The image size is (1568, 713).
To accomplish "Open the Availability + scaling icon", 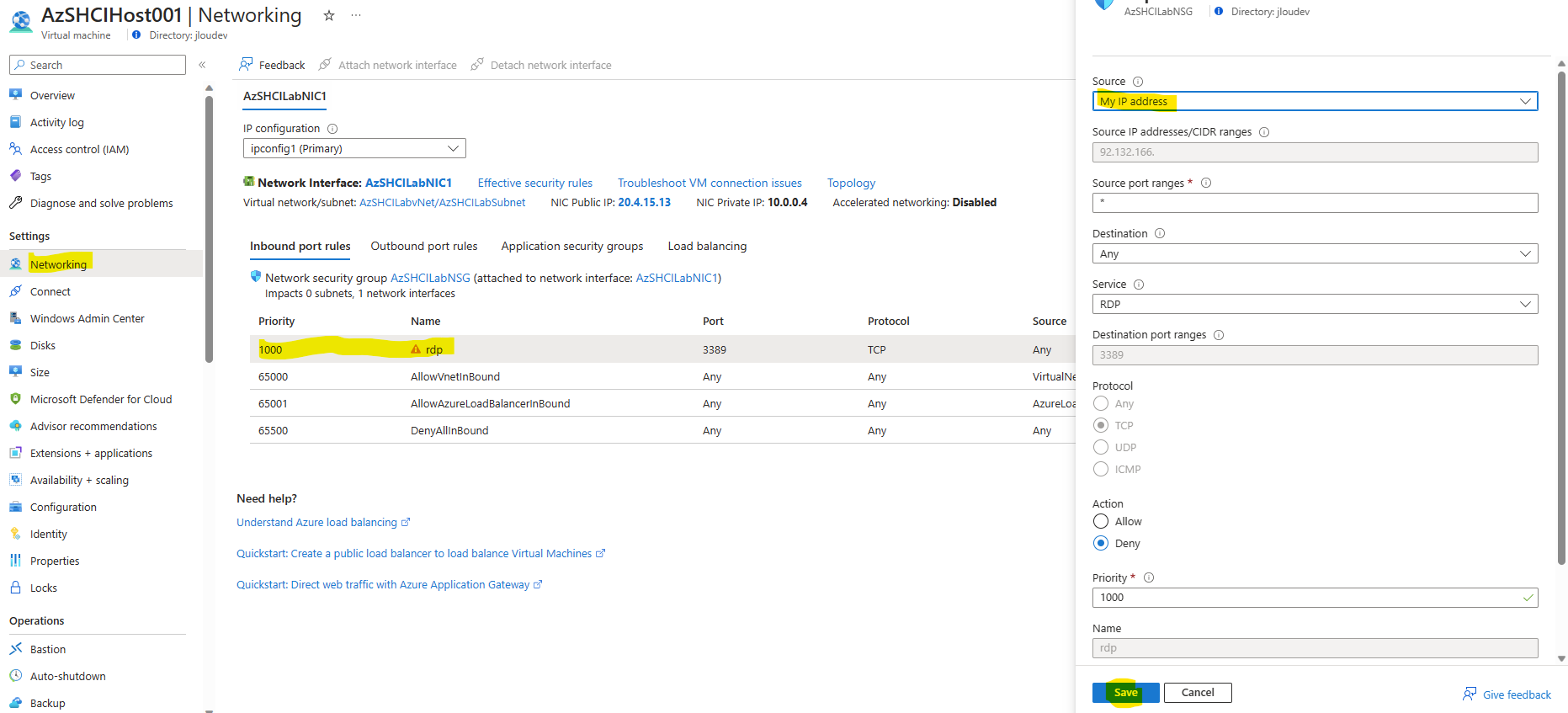I will (x=15, y=480).
